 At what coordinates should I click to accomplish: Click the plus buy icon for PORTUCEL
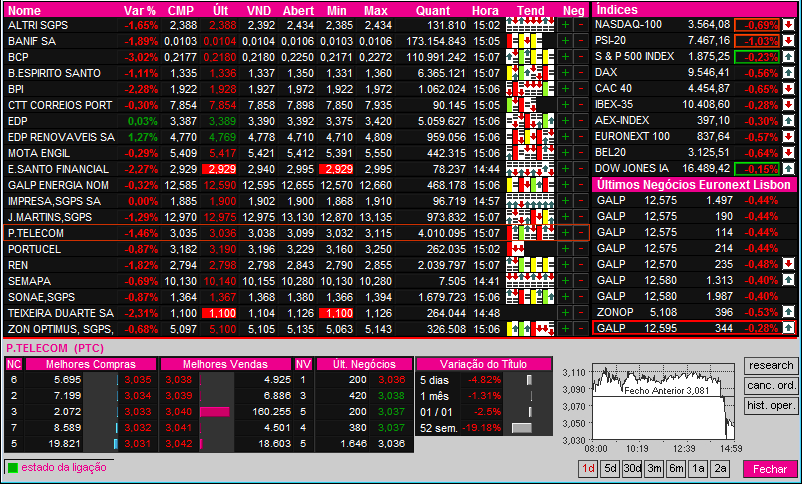(x=565, y=249)
